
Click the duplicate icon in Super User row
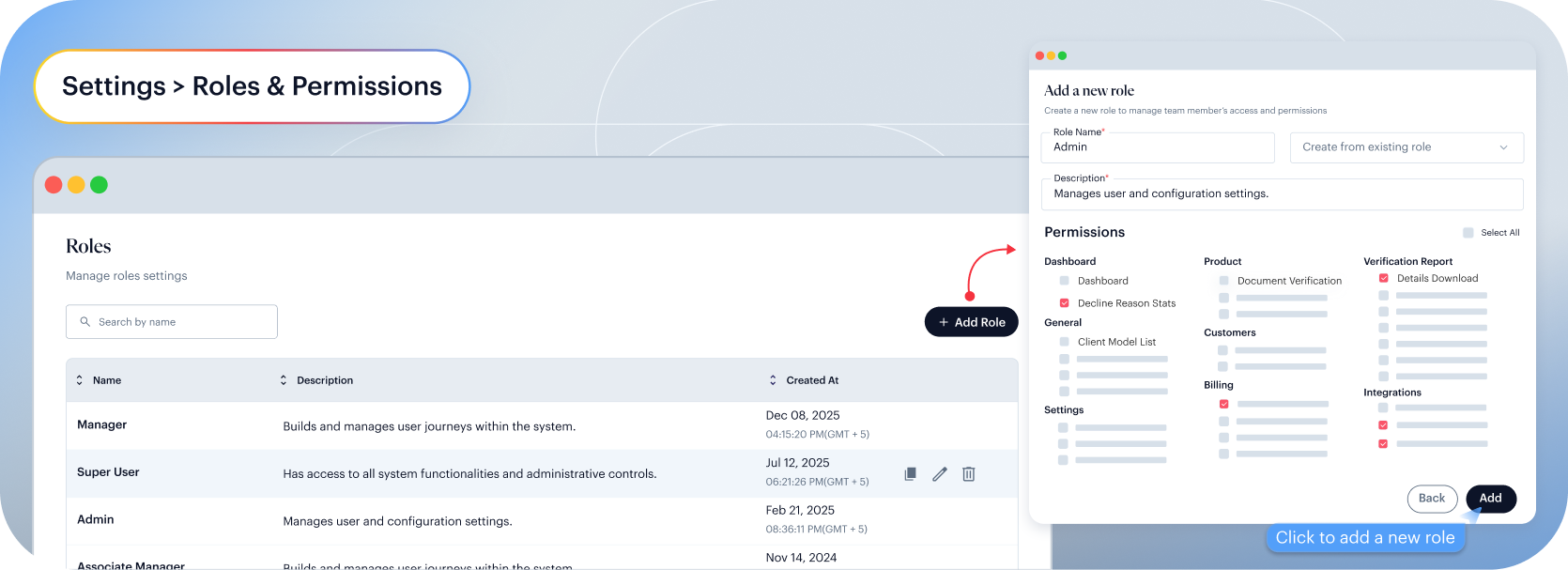[x=910, y=474]
